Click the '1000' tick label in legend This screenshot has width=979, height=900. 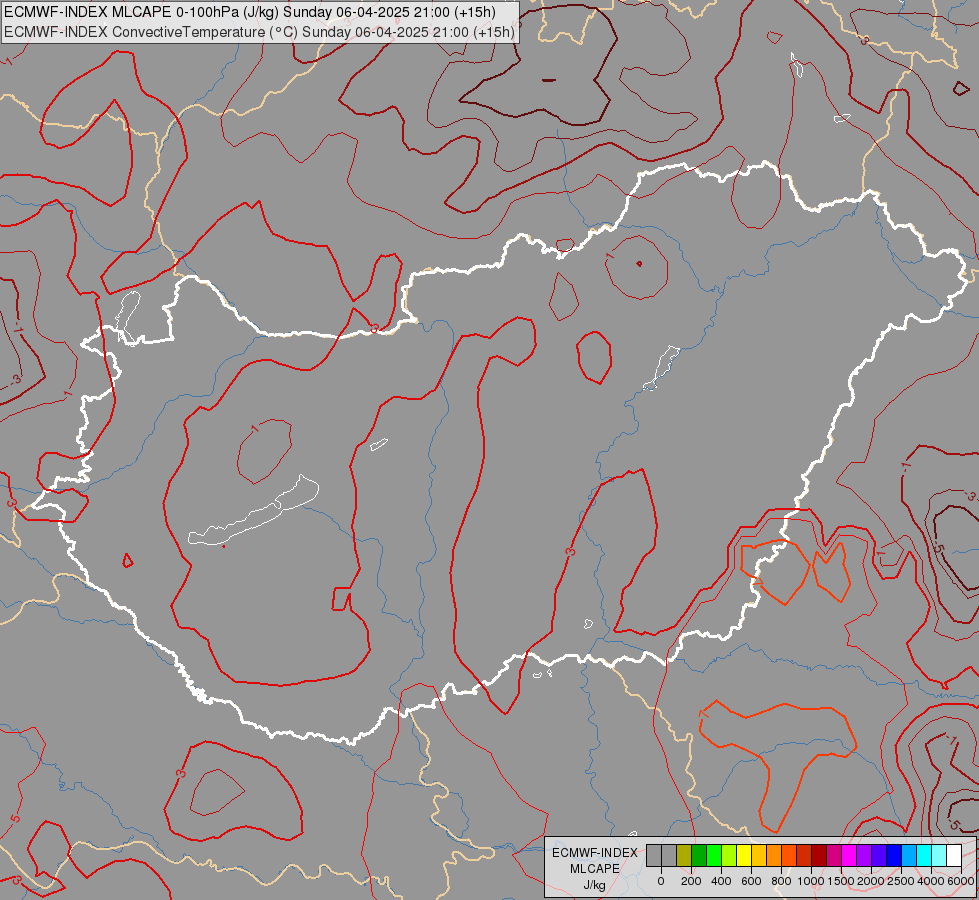point(811,881)
